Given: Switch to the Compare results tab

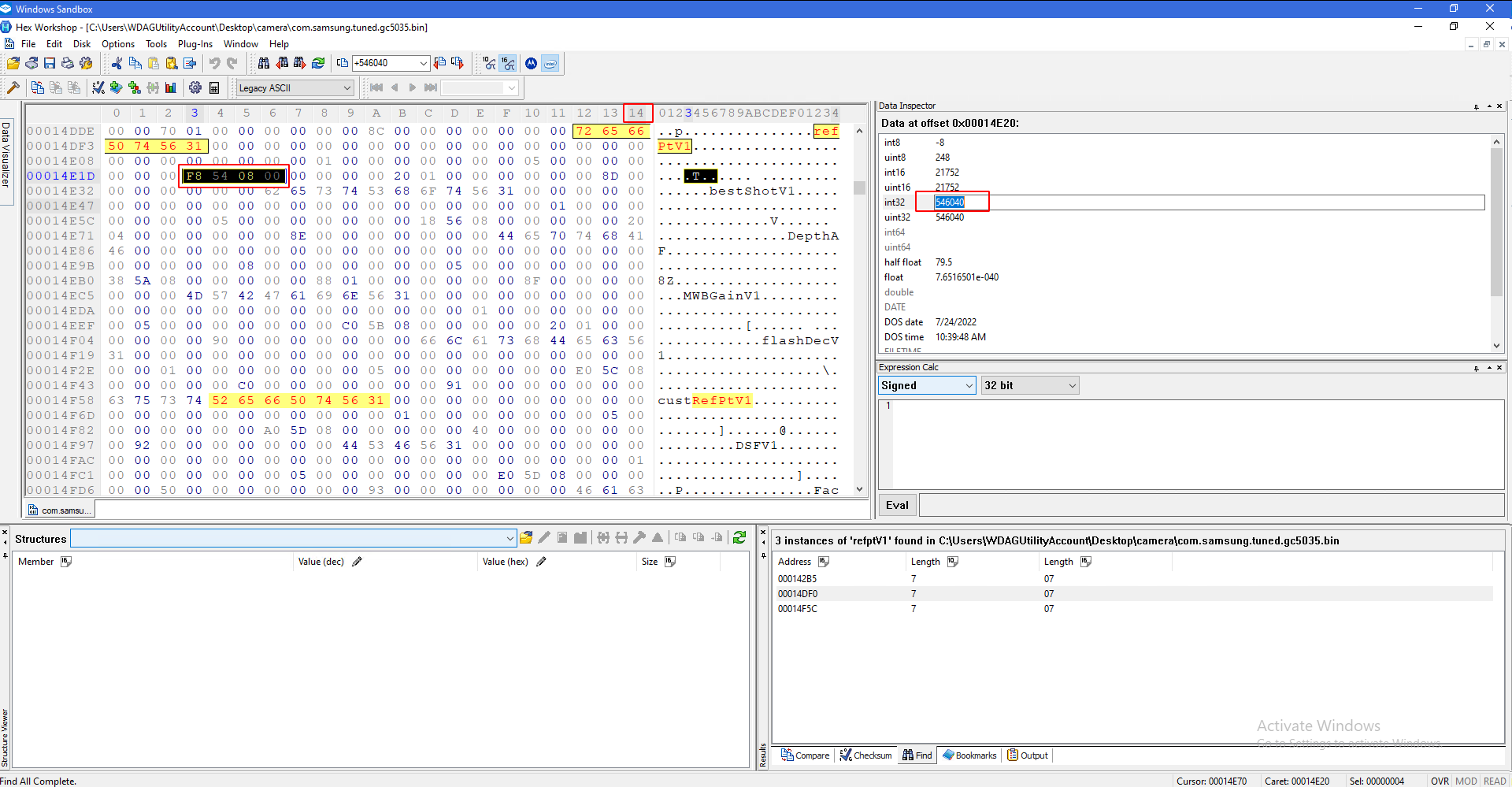Looking at the screenshot, I should (x=805, y=755).
